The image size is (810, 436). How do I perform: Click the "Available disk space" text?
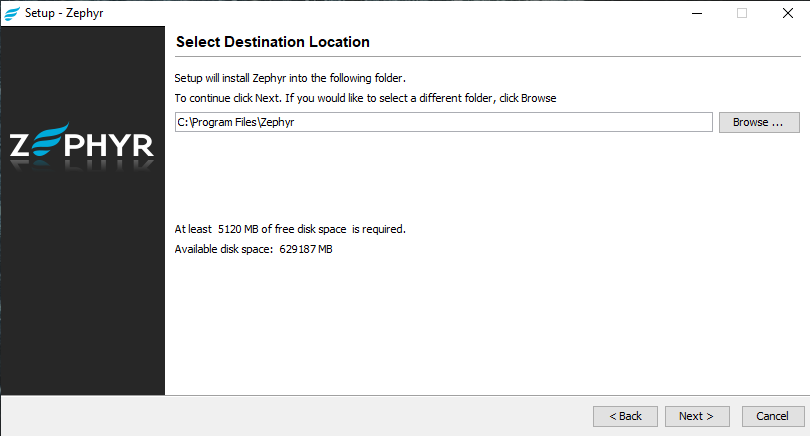pos(253,249)
